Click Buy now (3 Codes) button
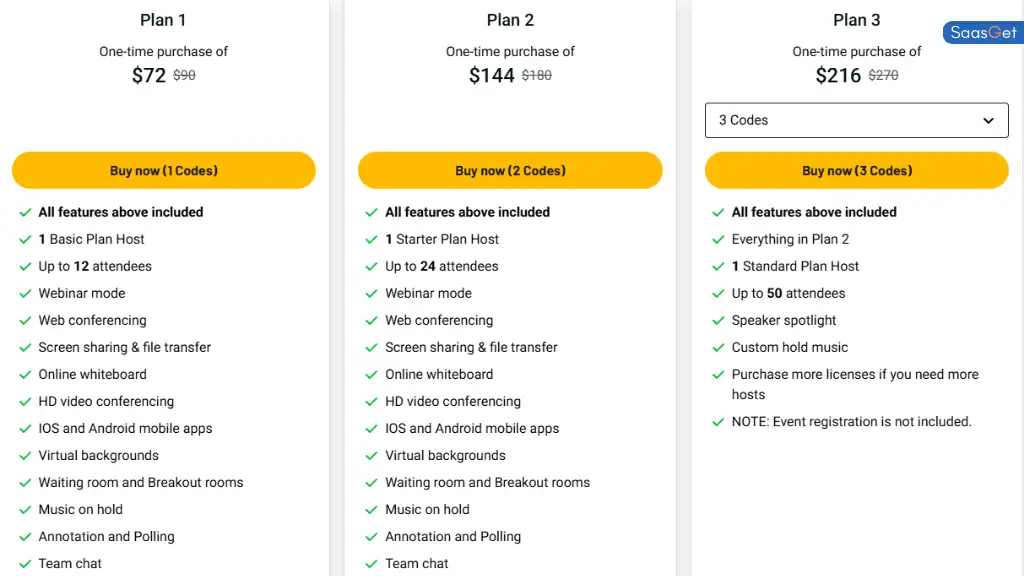Screen dimensions: 1024x576 (857, 170)
